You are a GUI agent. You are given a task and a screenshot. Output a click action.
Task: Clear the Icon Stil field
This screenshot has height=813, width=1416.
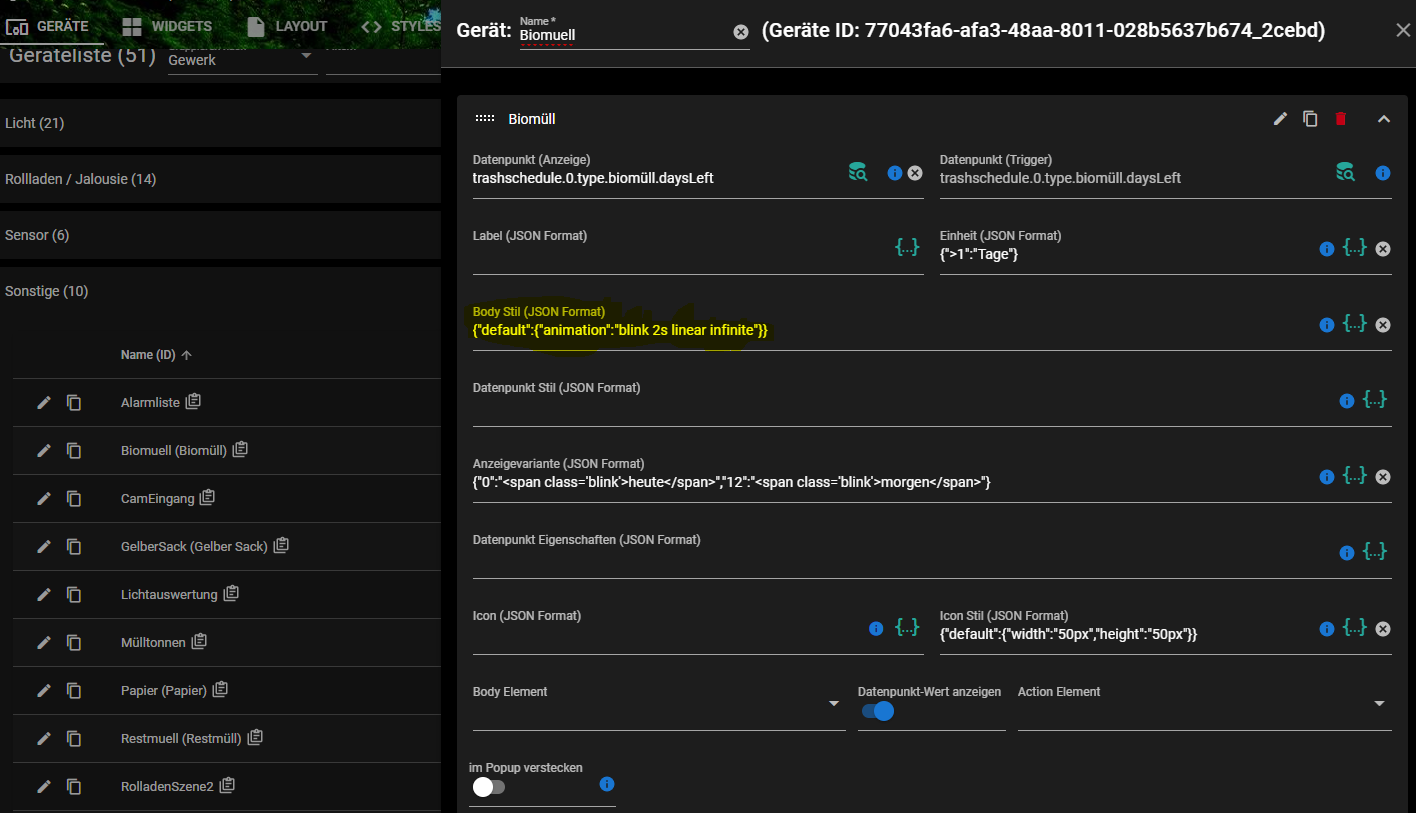click(x=1383, y=629)
